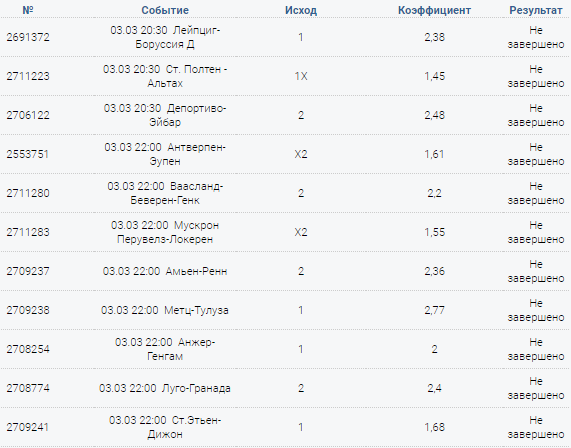Screen dimensions: 571x448
Task: Select coefficient 1,68 in the last row
Action: tap(434, 427)
